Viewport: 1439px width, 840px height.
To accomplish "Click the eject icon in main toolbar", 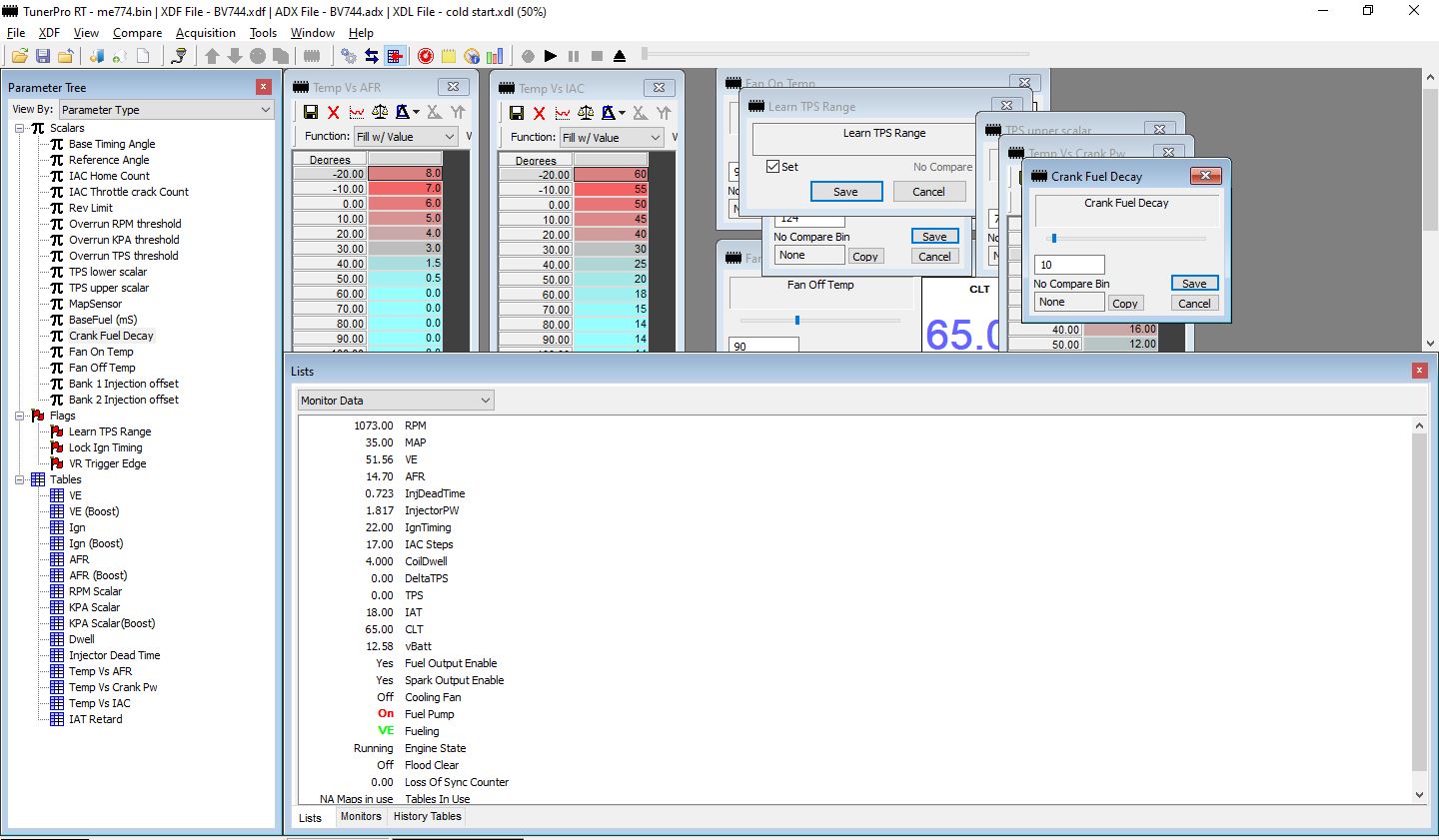I will [x=620, y=56].
